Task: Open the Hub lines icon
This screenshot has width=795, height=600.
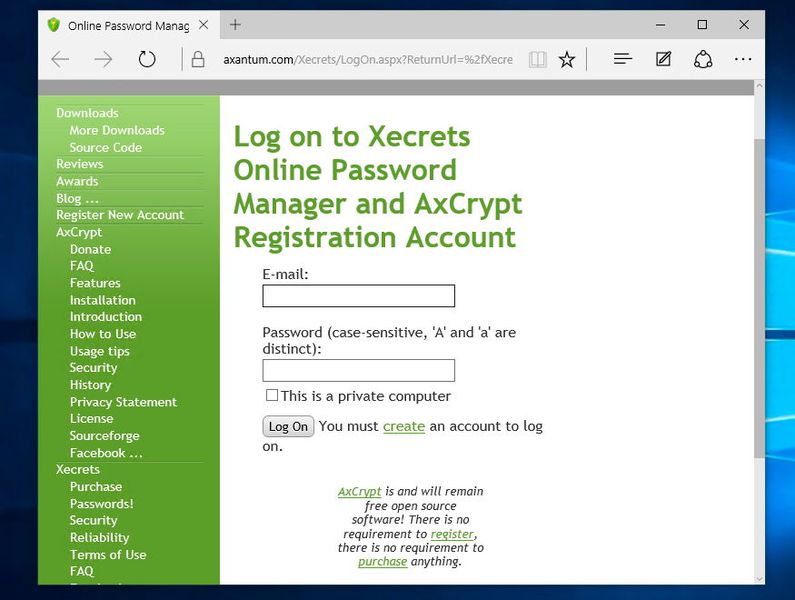Action: click(x=623, y=59)
